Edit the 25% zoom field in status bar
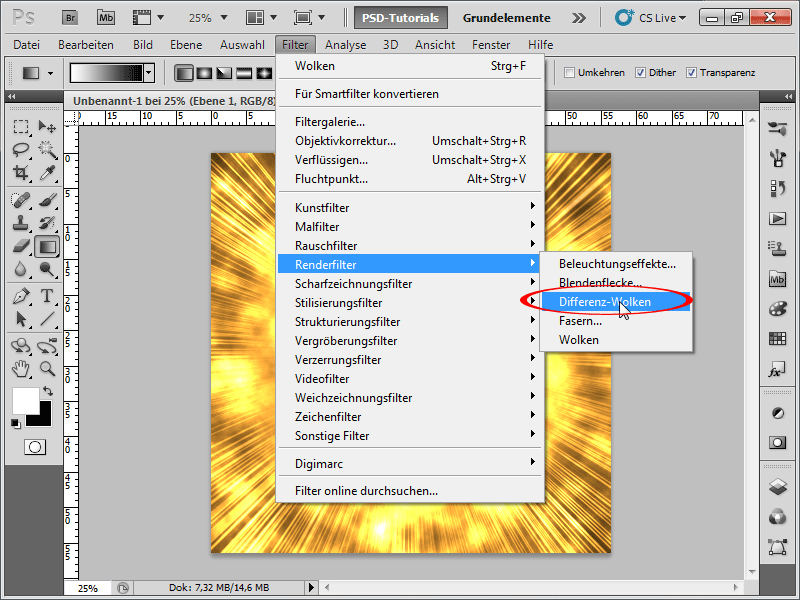The height and width of the screenshot is (600, 800). (x=88, y=588)
